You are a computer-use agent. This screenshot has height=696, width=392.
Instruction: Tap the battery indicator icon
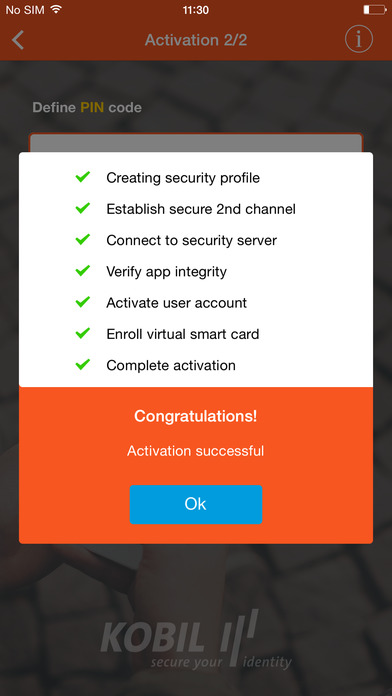pos(375,9)
